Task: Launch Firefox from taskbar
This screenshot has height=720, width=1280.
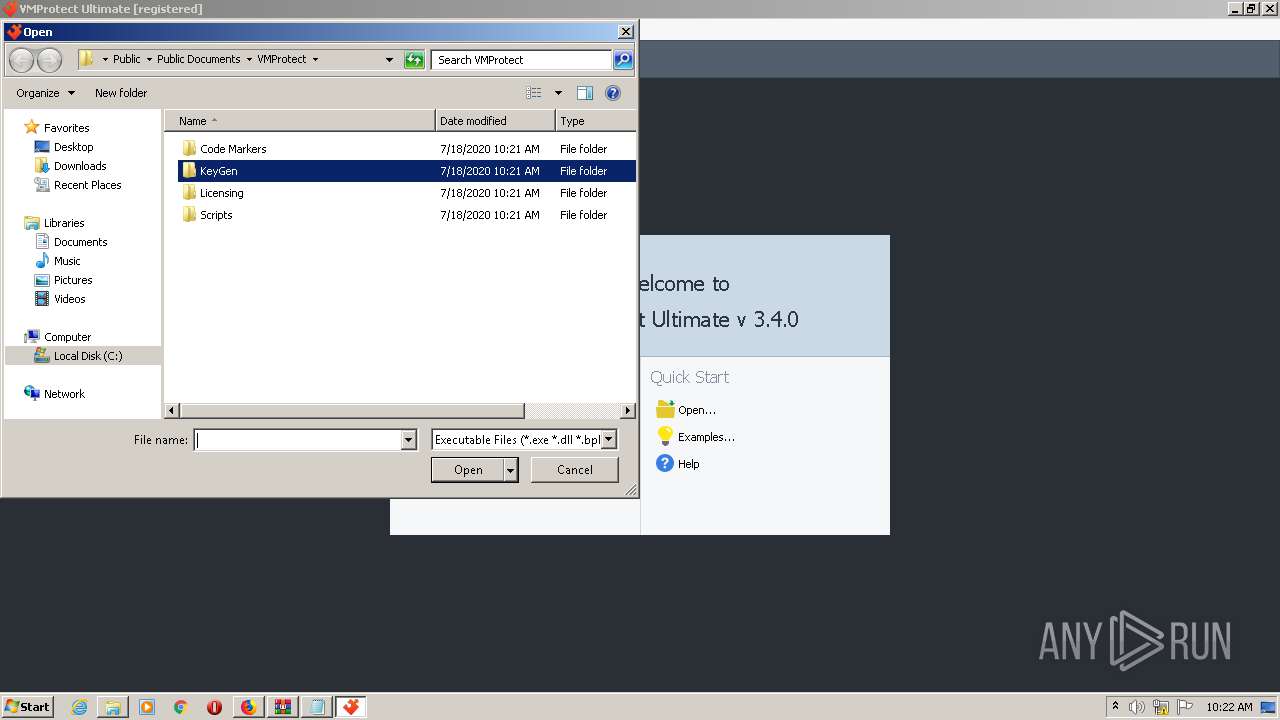Action: [x=248, y=707]
